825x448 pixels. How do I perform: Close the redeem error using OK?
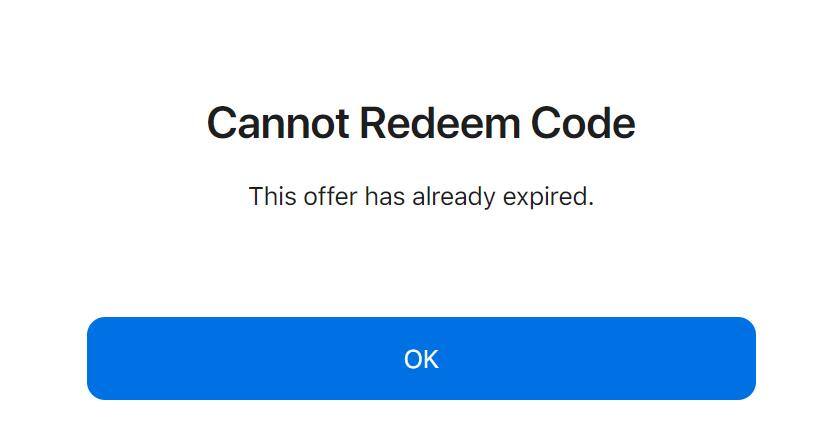[x=421, y=359]
